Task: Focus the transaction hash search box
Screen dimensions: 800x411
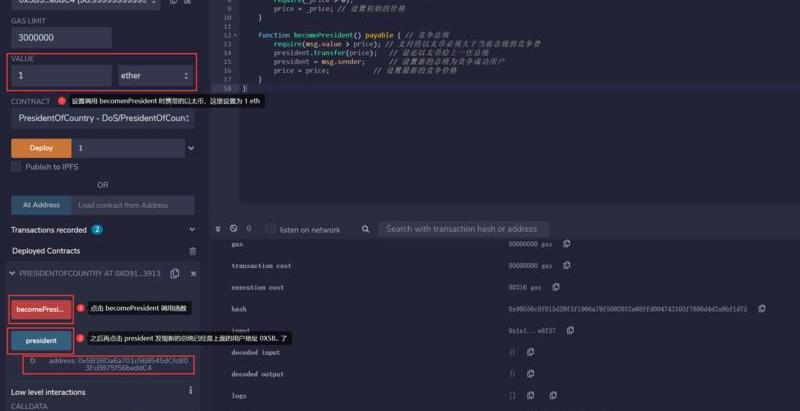Action: click(463, 229)
